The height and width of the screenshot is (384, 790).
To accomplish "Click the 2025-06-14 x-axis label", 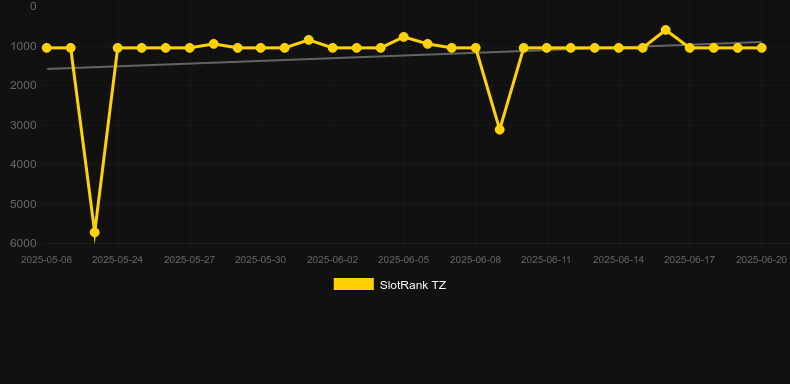I will [618, 260].
